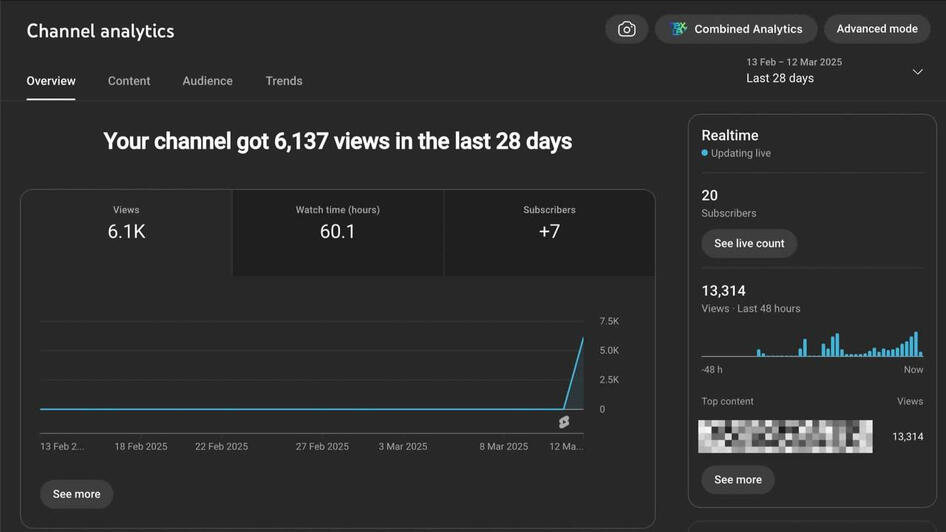Click the blue live updating indicator dot
The image size is (946, 532).
coord(705,153)
